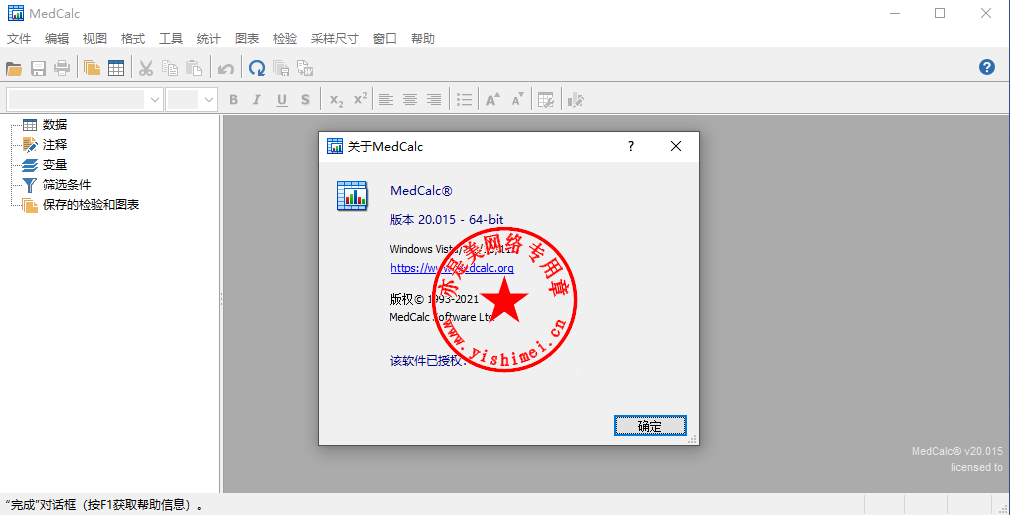1010x515 pixels.
Task: Toggle Bold formatting
Action: (233, 100)
